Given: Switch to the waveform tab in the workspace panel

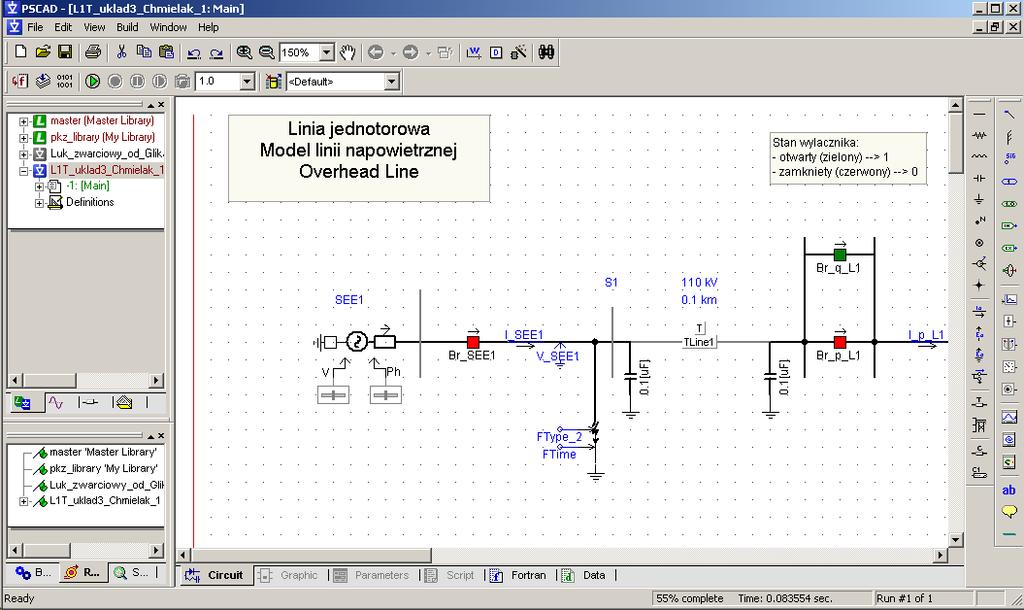Looking at the screenshot, I should click(56, 403).
